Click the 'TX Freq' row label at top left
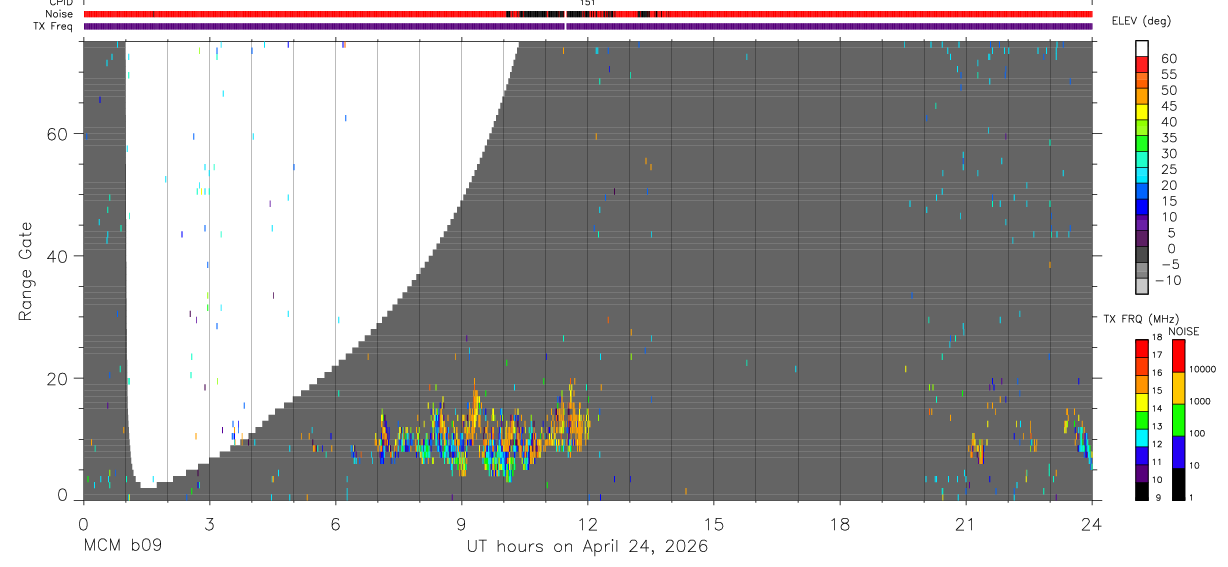 click(x=54, y=26)
